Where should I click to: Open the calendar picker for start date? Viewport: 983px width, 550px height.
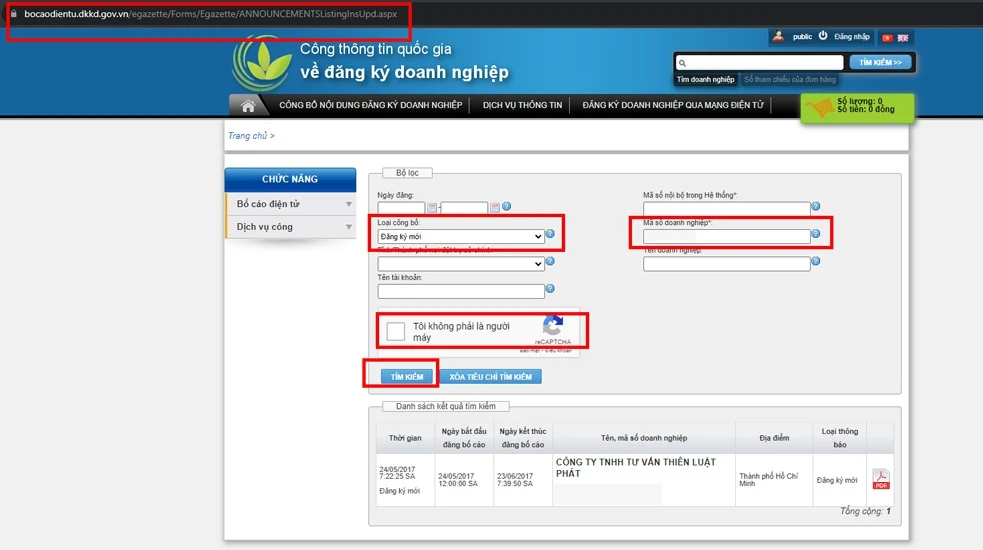432,207
